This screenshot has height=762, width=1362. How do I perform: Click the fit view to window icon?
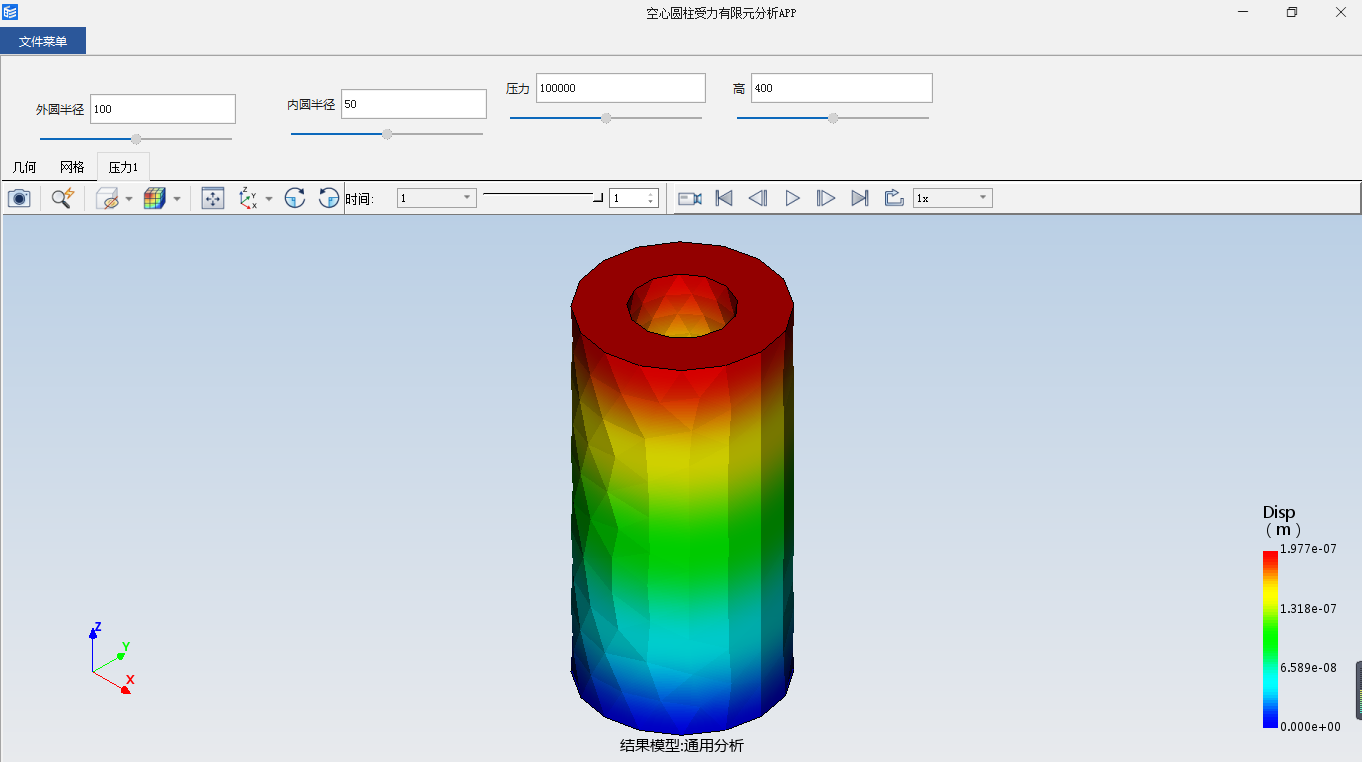(213, 198)
